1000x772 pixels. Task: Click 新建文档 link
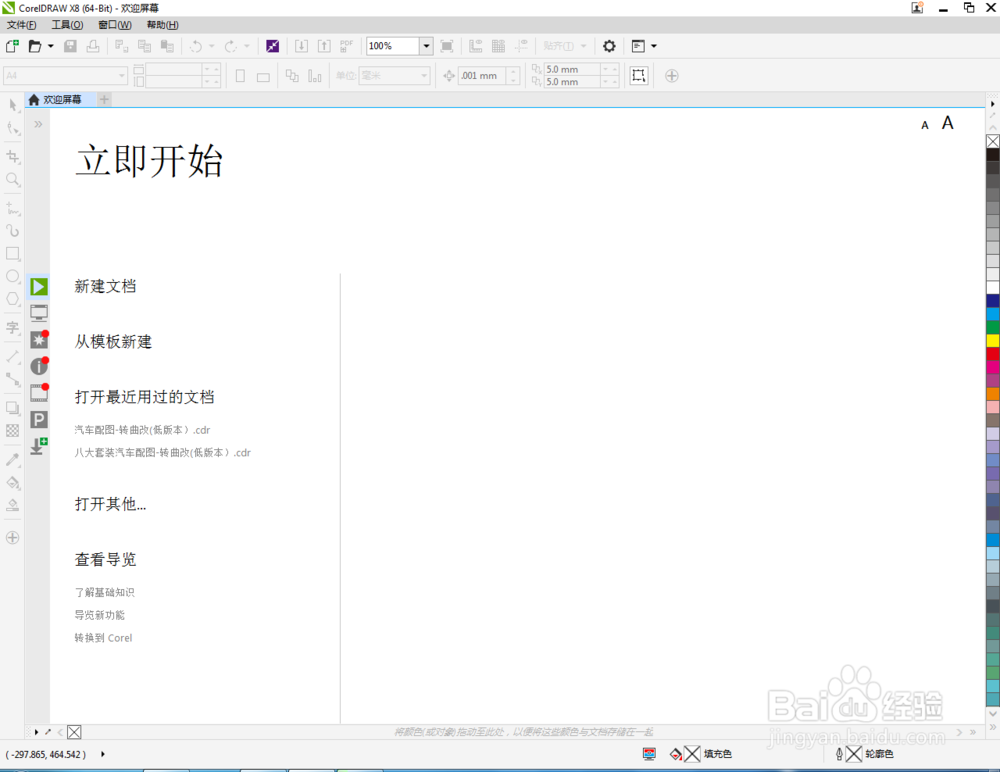tap(105, 286)
